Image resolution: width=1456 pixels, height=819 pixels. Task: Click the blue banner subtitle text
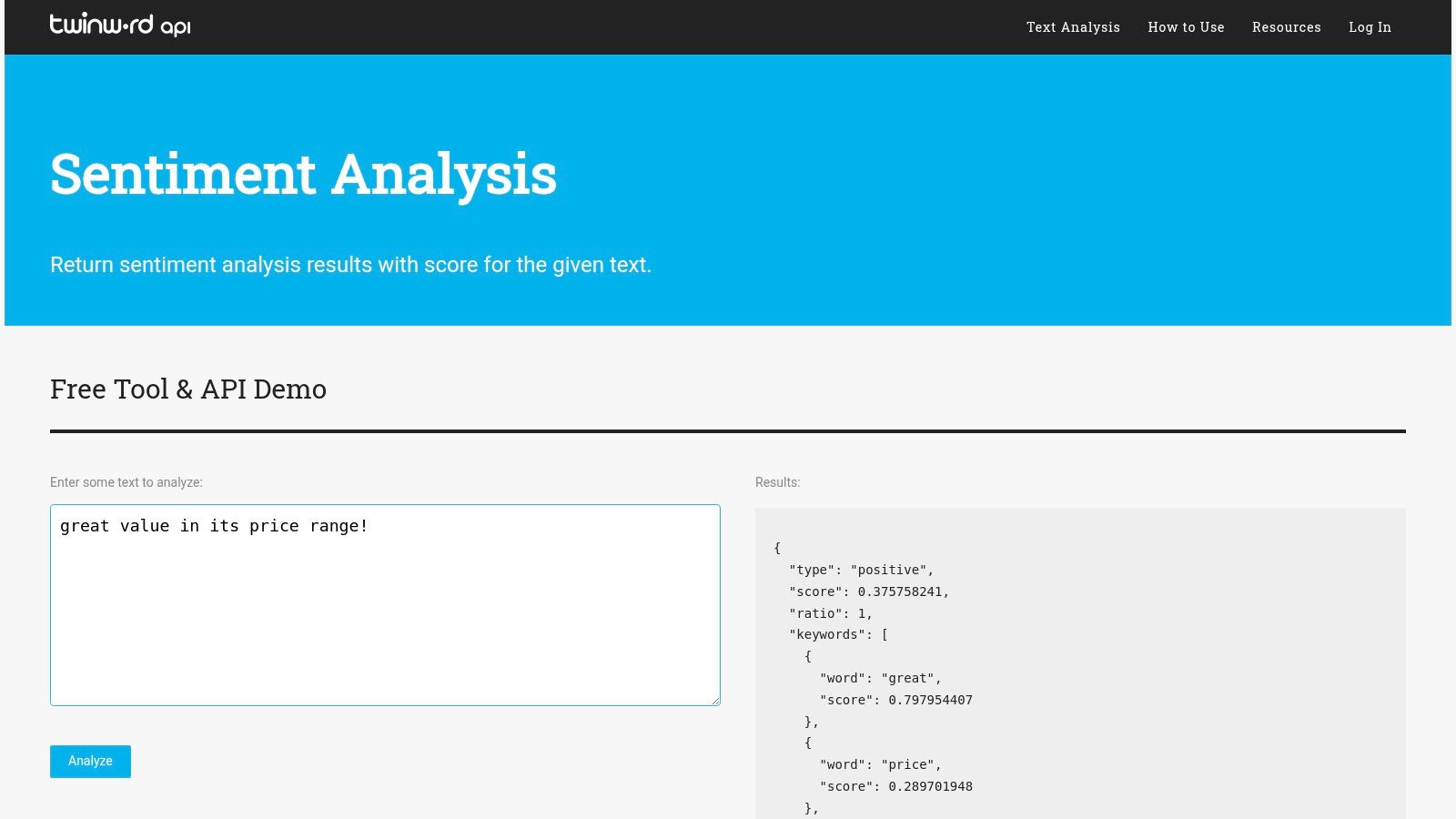[351, 265]
